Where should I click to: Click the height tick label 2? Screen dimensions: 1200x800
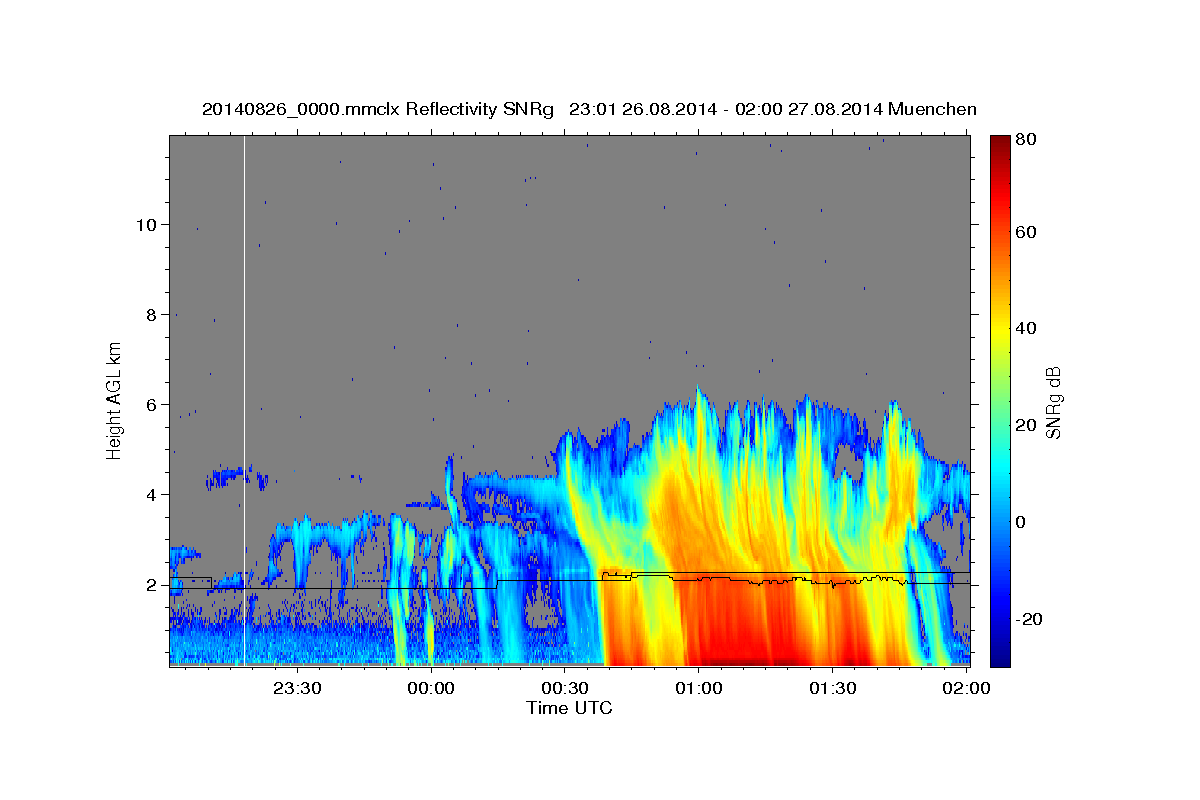coord(151,585)
